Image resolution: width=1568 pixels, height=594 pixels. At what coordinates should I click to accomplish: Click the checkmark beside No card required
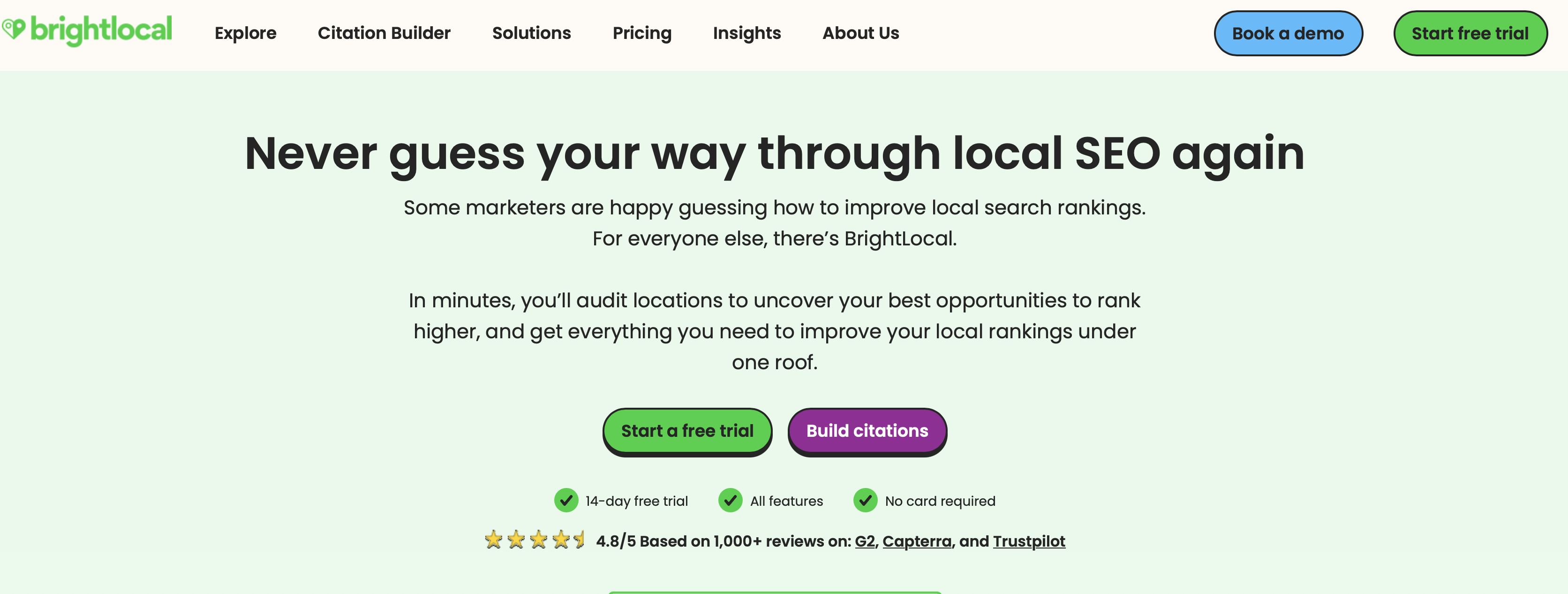click(x=866, y=501)
